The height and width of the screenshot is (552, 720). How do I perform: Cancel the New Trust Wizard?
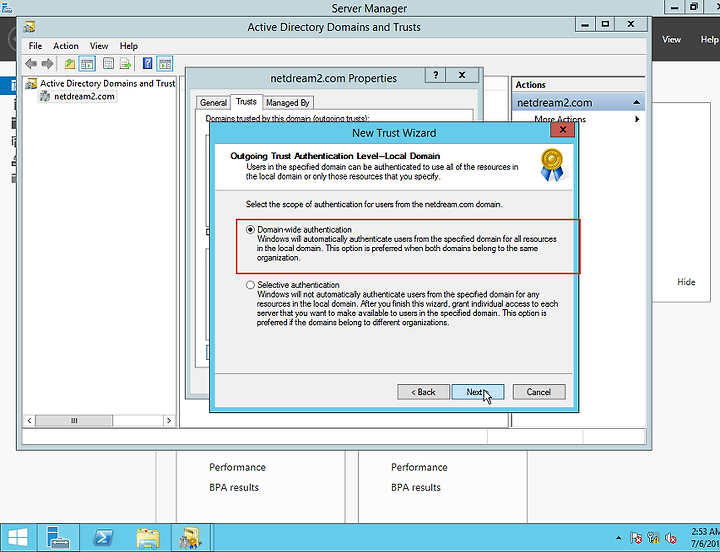click(x=539, y=392)
